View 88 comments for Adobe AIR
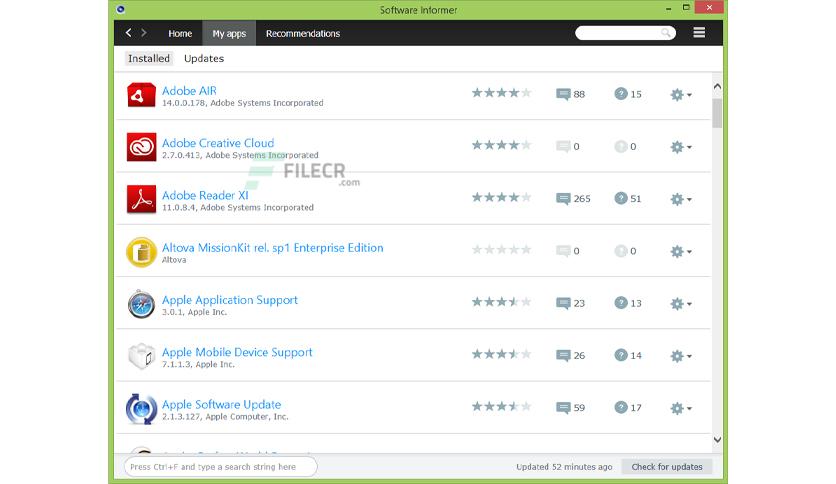This screenshot has height=484, width=836. point(570,94)
